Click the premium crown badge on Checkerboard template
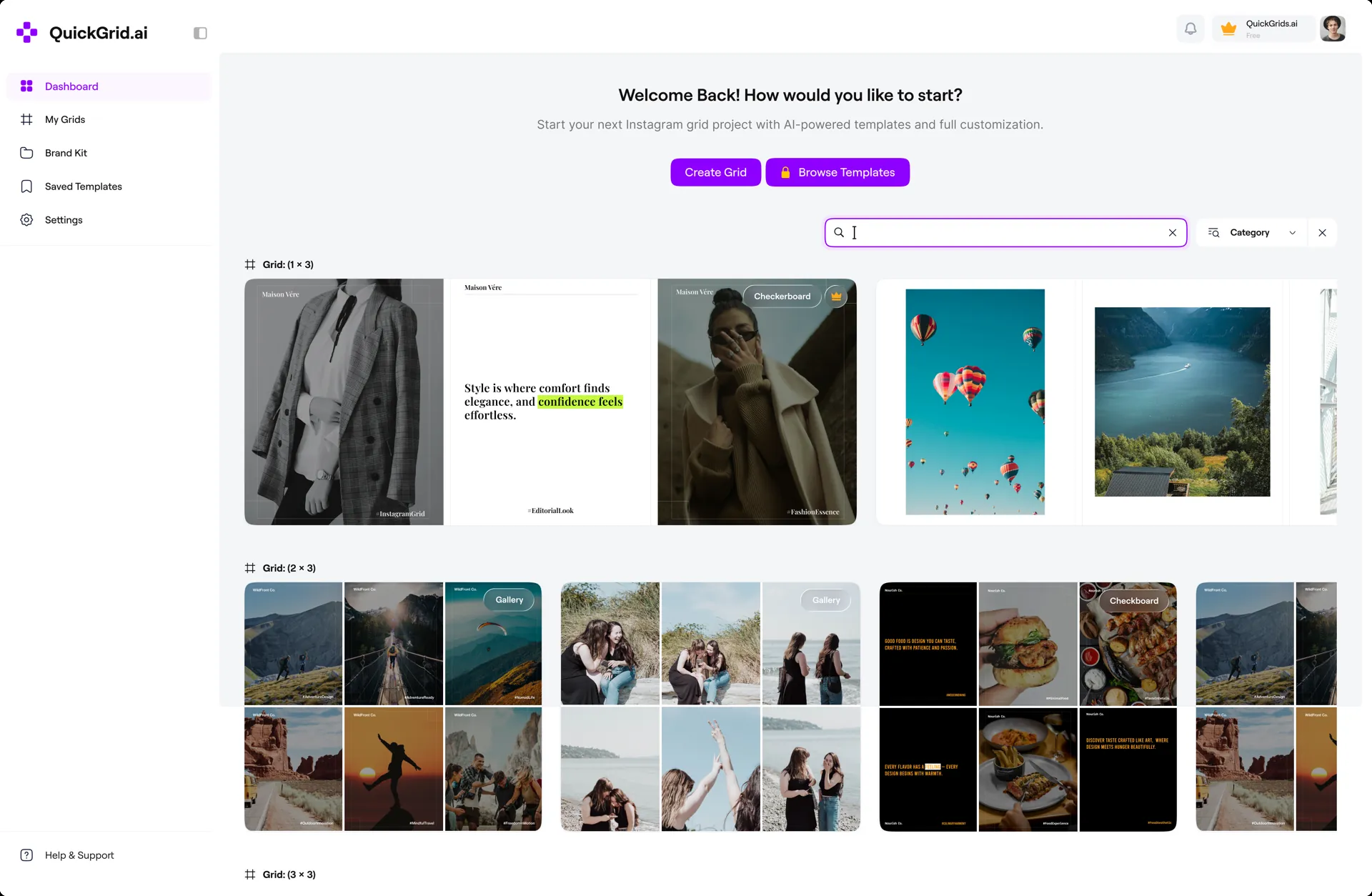 click(836, 297)
